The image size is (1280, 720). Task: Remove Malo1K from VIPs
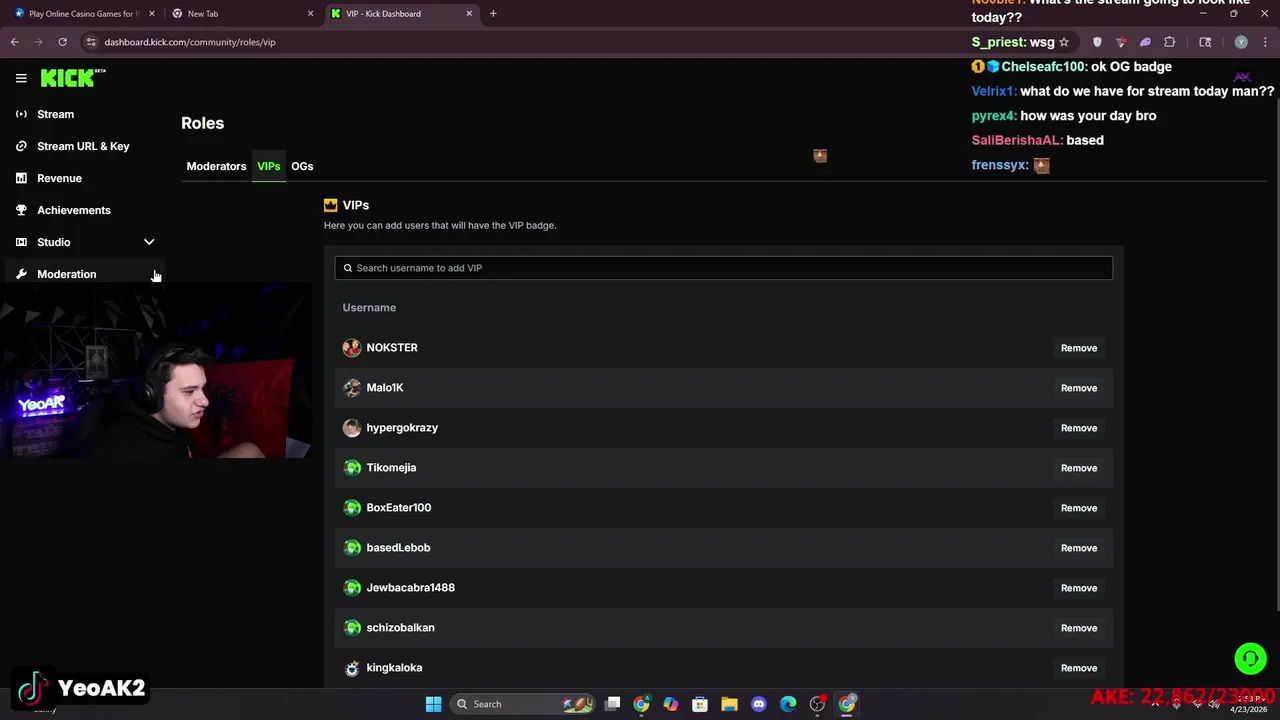click(1079, 388)
